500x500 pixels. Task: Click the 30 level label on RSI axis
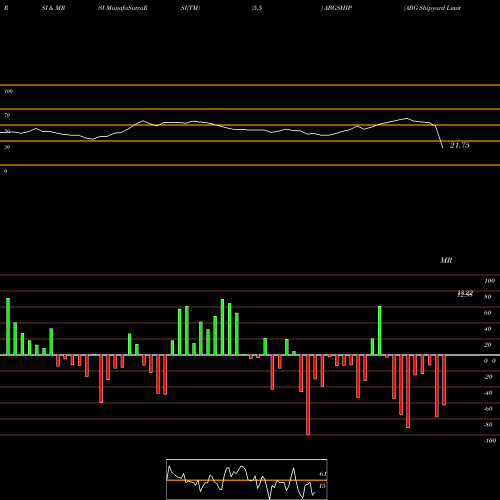(x=7, y=147)
